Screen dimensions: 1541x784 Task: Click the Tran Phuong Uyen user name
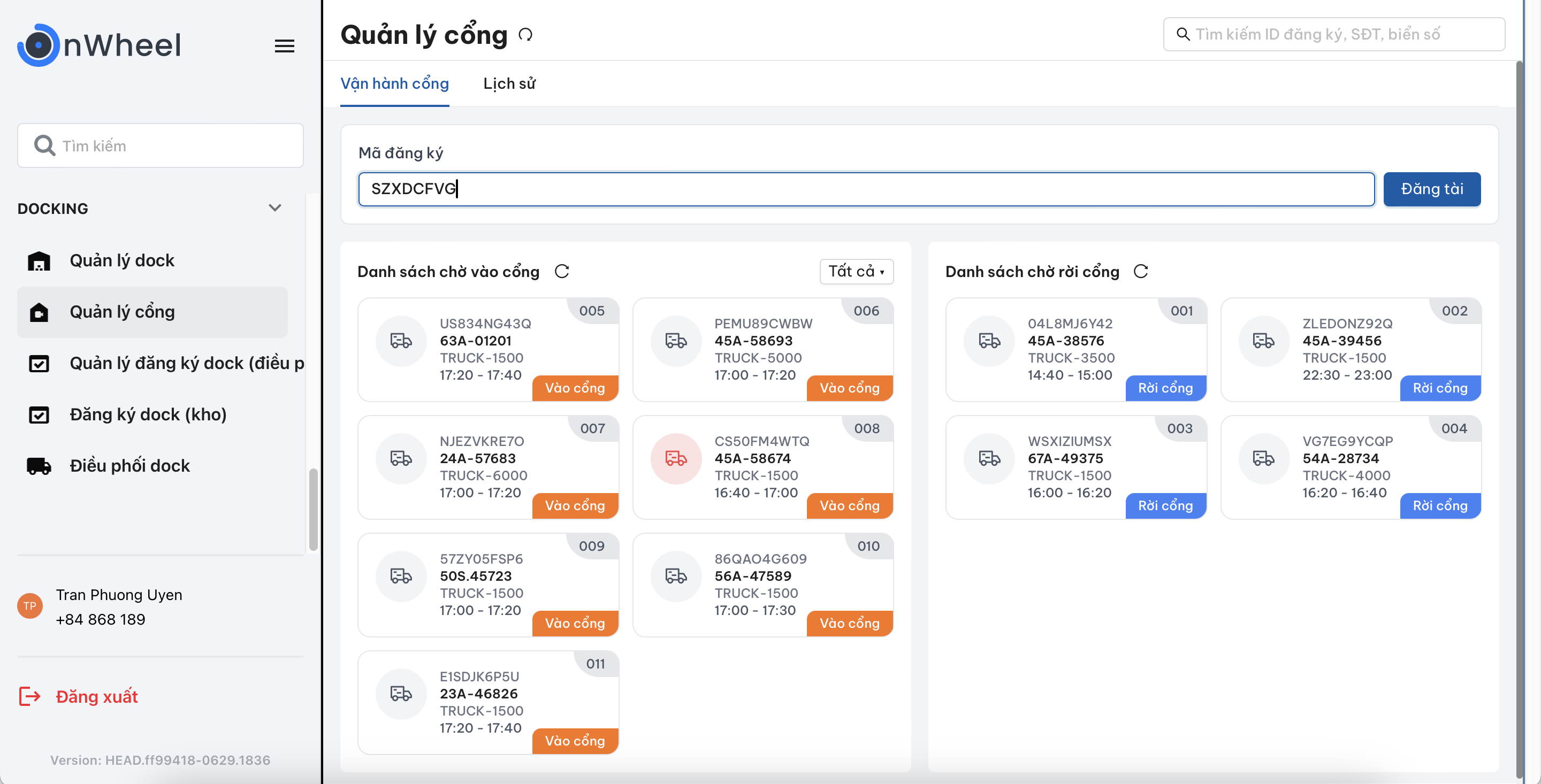[x=119, y=595]
